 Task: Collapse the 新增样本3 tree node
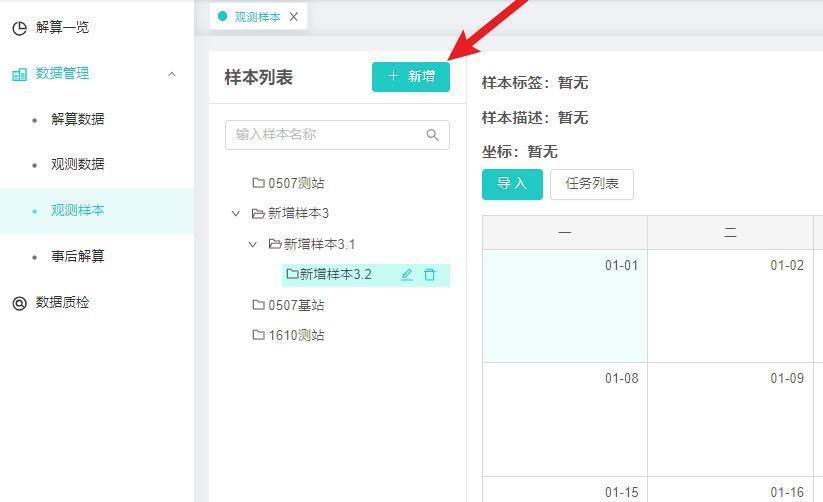coord(236,214)
